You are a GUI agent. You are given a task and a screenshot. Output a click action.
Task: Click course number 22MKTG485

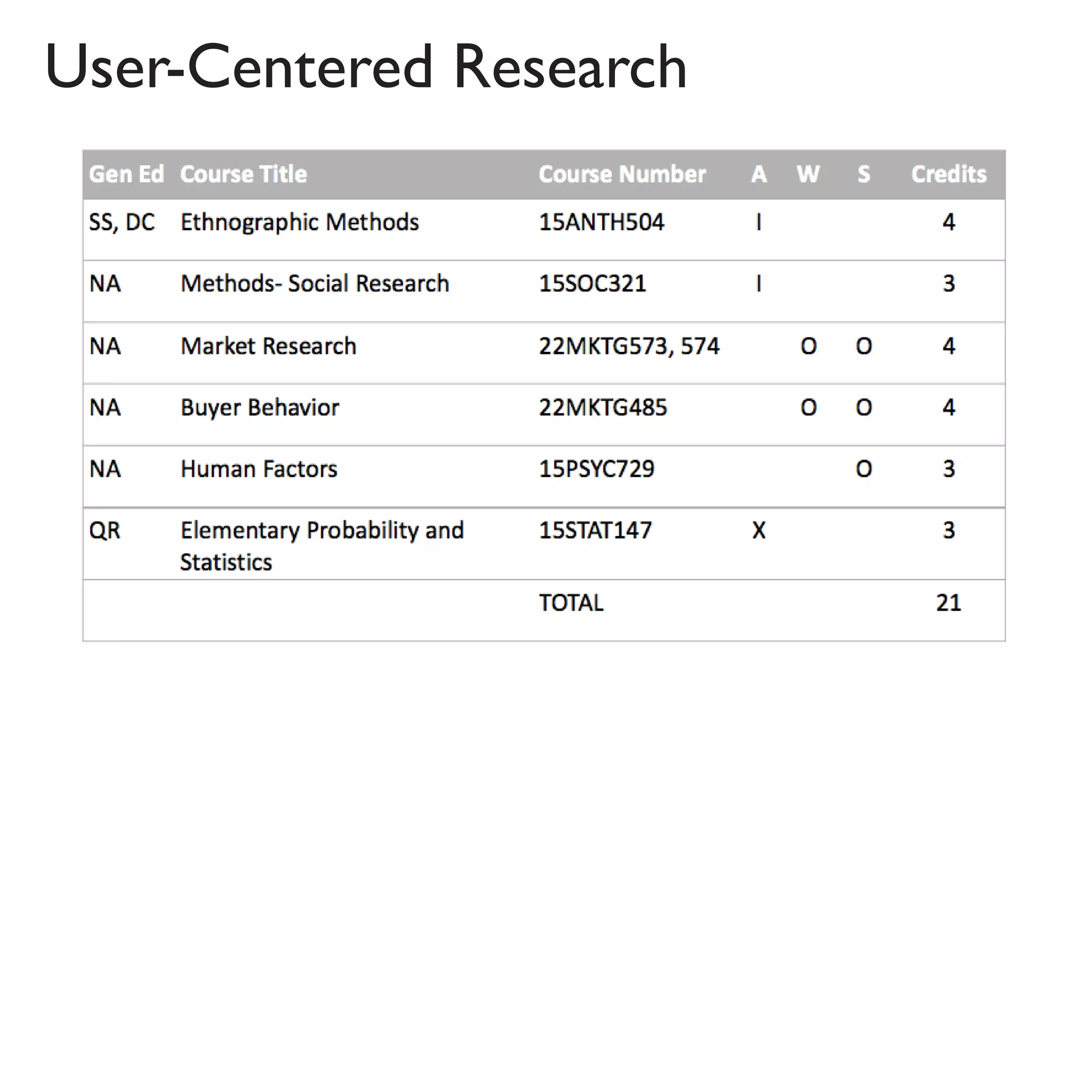(603, 407)
